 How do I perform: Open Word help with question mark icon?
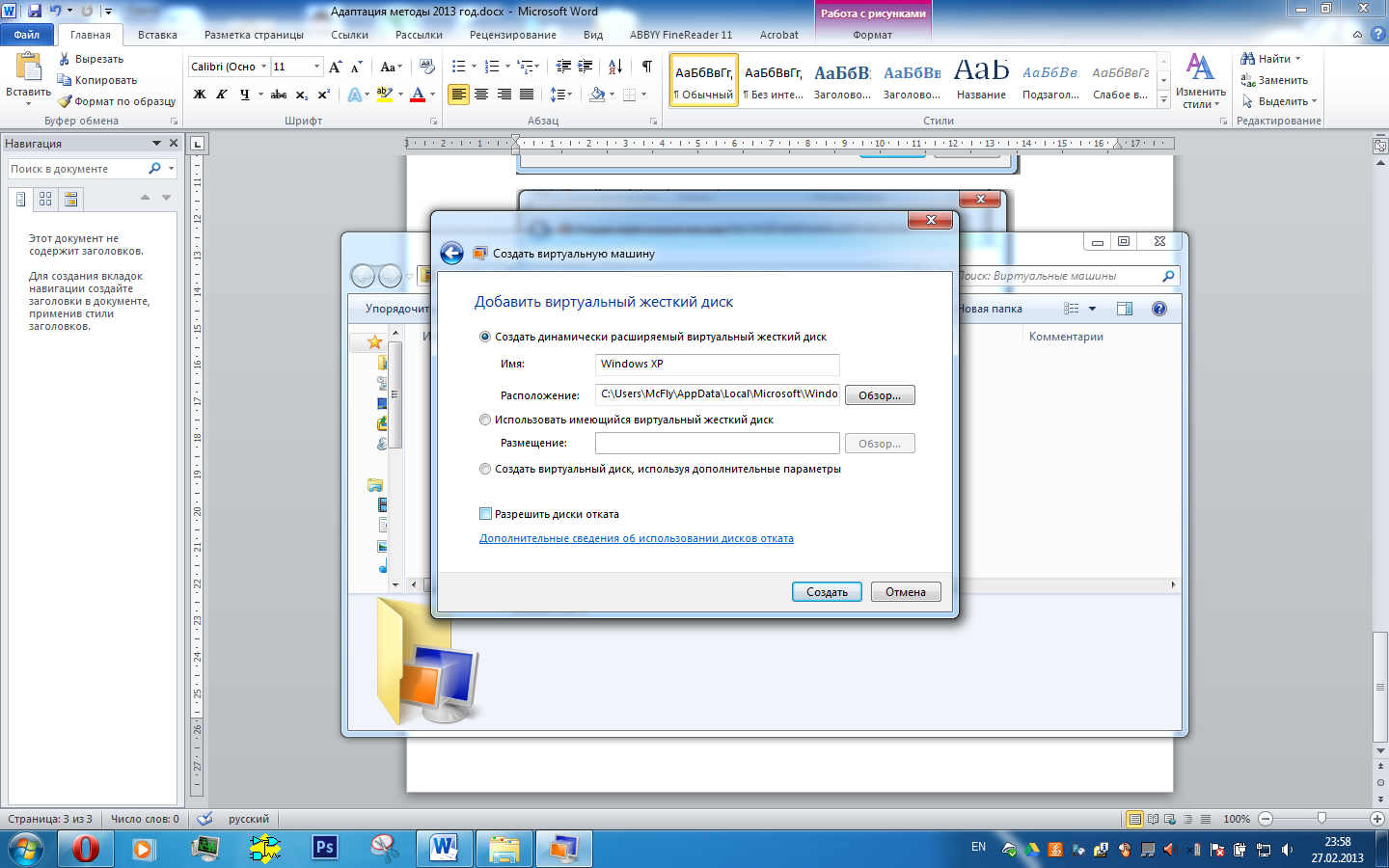click(x=1377, y=34)
